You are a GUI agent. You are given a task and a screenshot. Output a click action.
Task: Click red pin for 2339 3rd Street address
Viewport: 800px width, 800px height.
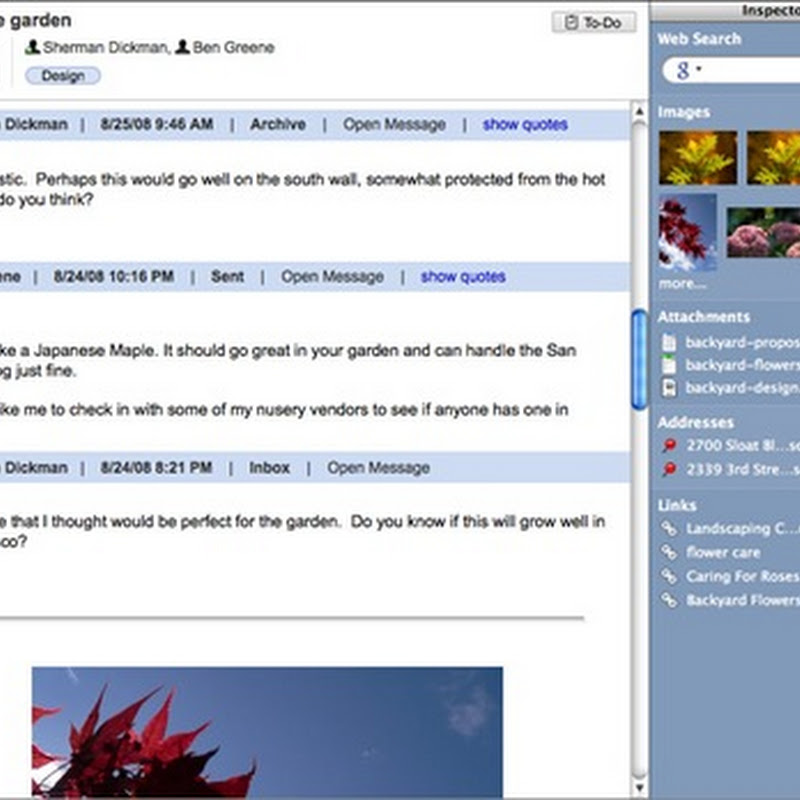pos(669,469)
